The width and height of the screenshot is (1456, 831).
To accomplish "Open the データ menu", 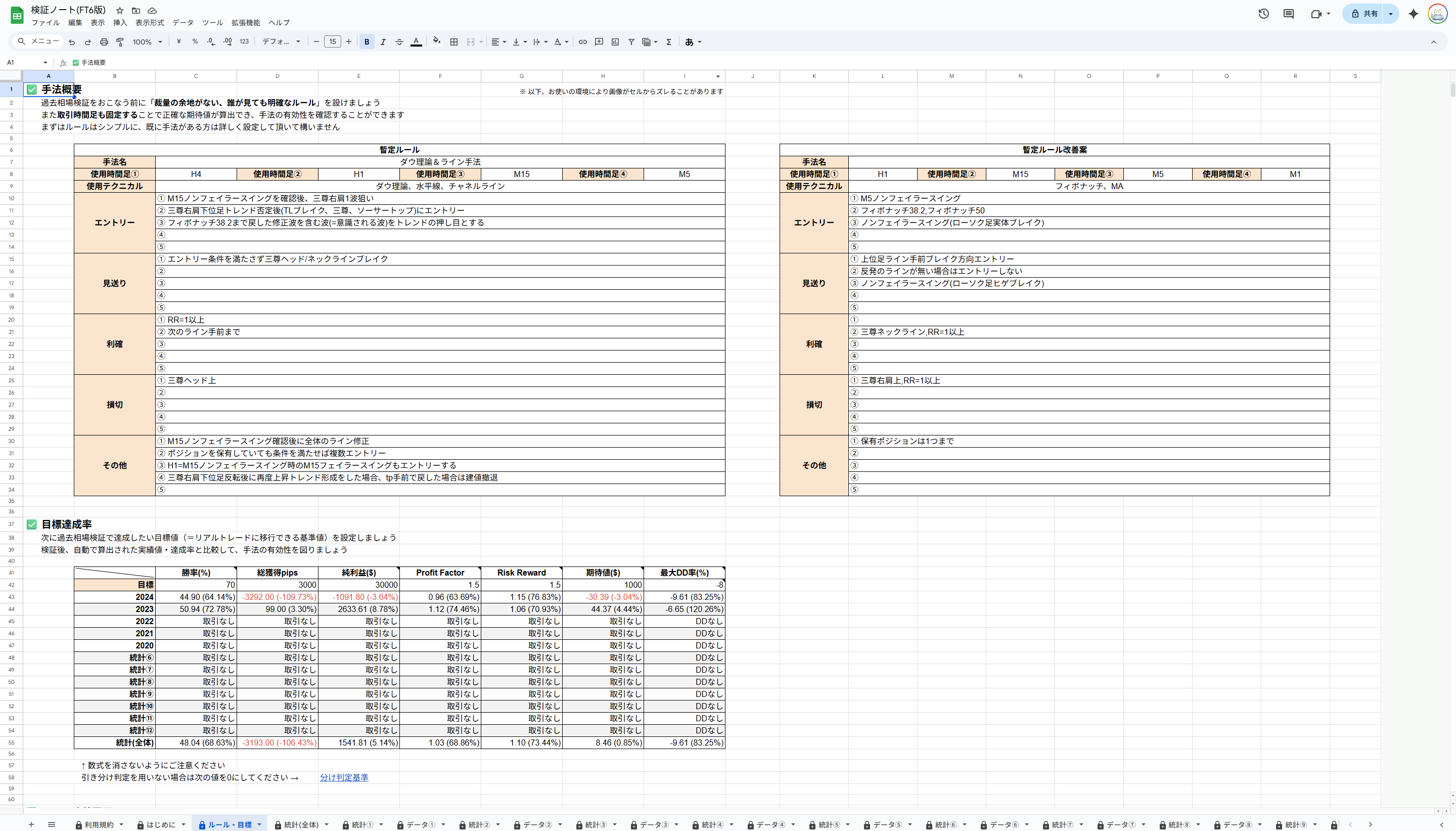I will click(x=183, y=23).
